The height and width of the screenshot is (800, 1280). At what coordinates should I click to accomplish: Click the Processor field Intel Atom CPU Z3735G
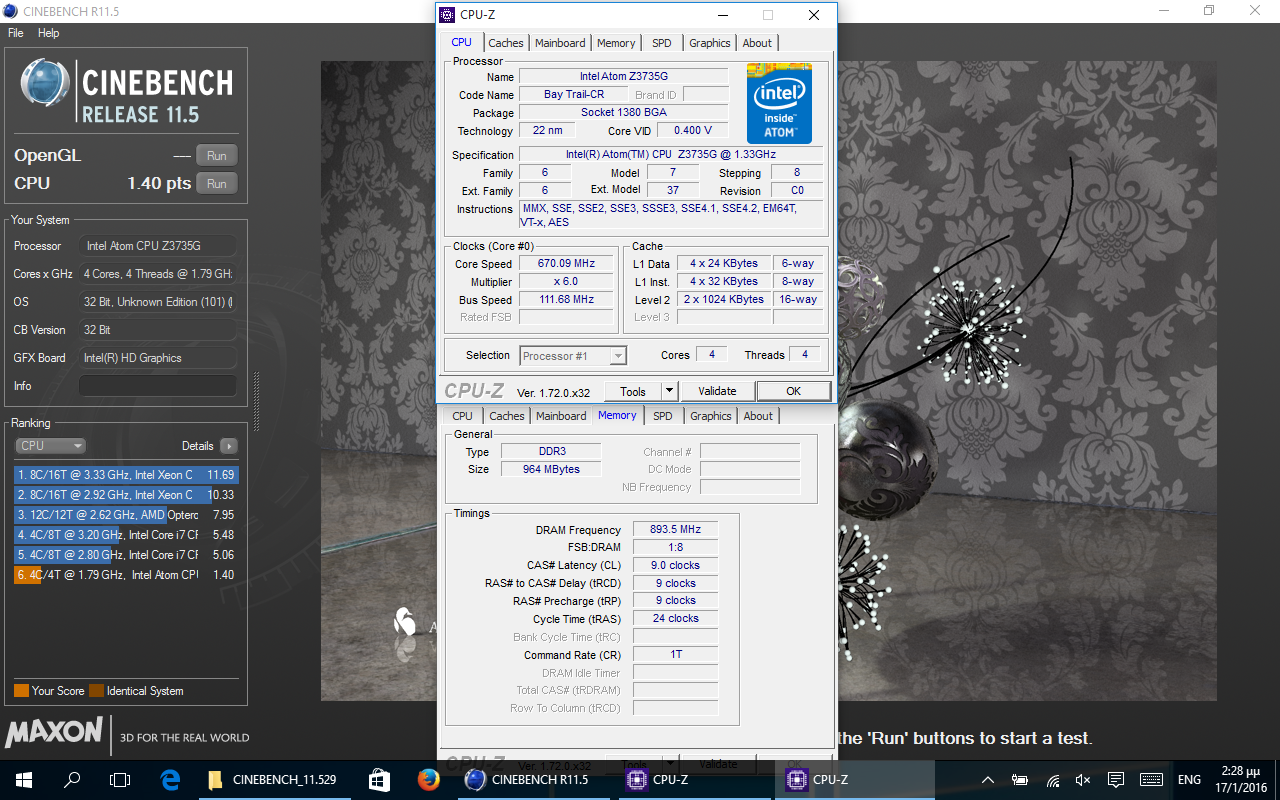(x=158, y=246)
